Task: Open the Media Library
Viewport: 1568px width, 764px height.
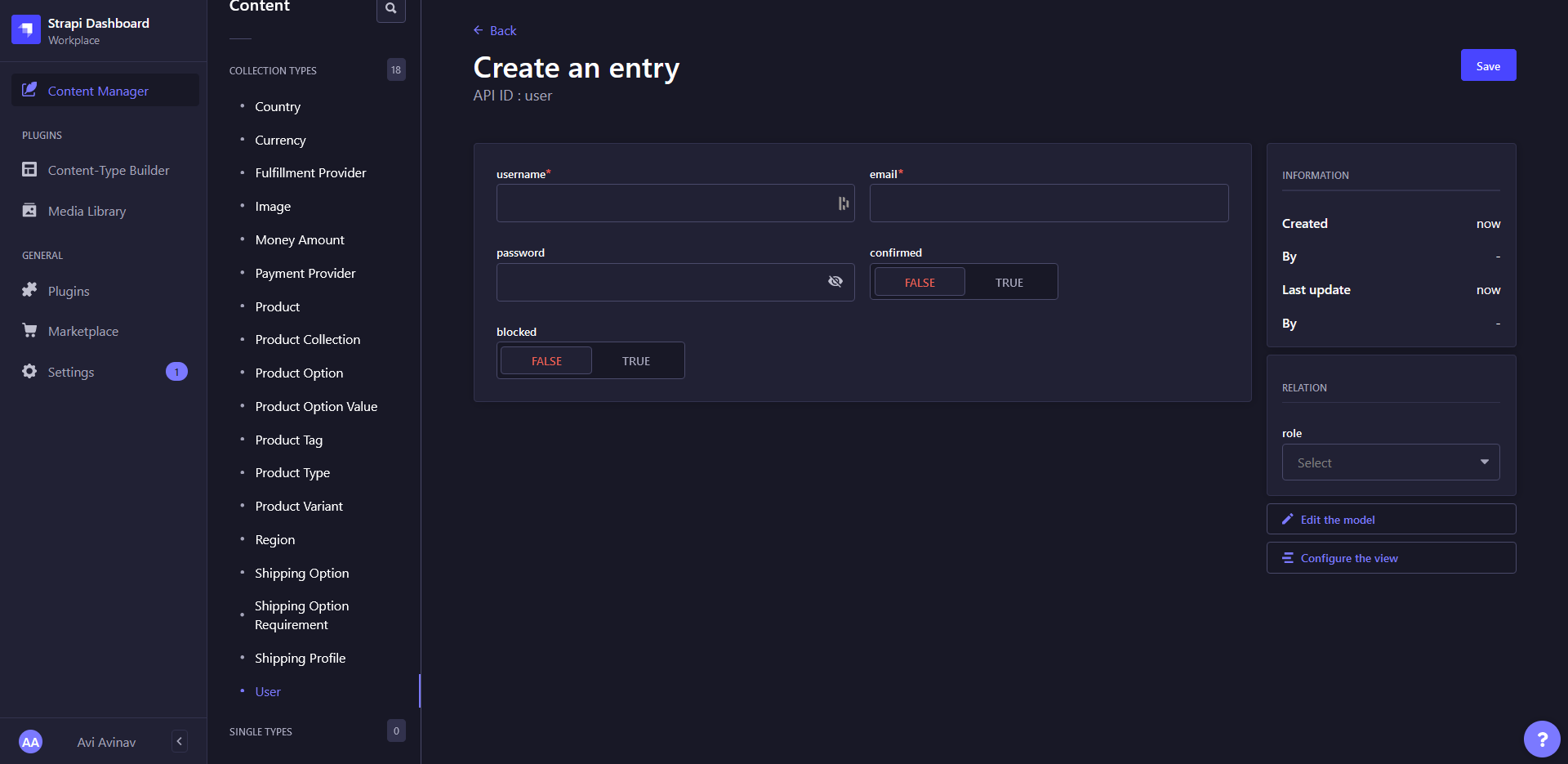Action: click(87, 211)
